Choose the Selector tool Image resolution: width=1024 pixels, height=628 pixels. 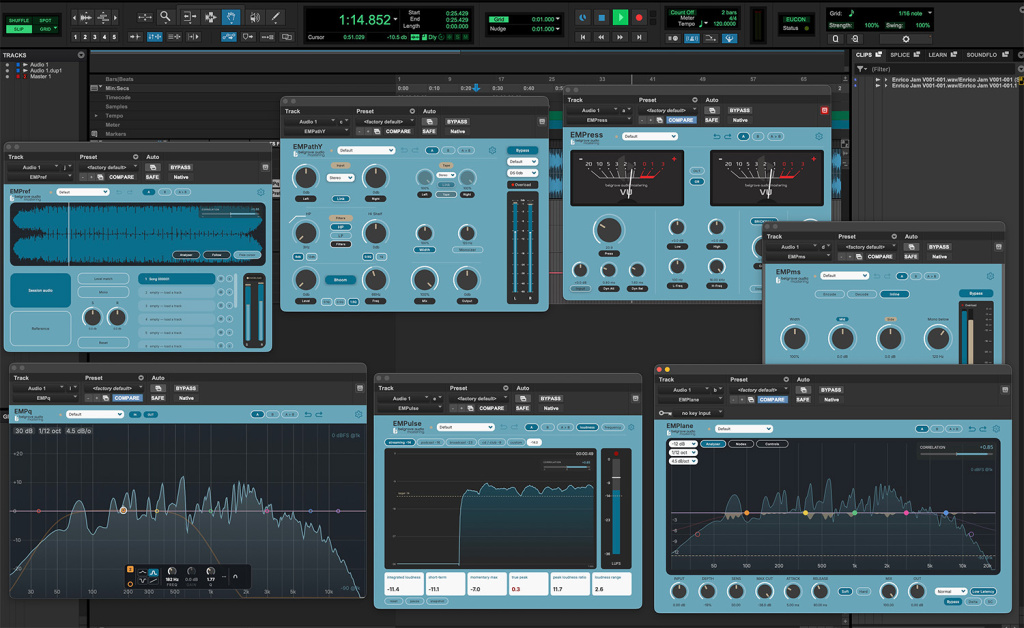point(210,17)
